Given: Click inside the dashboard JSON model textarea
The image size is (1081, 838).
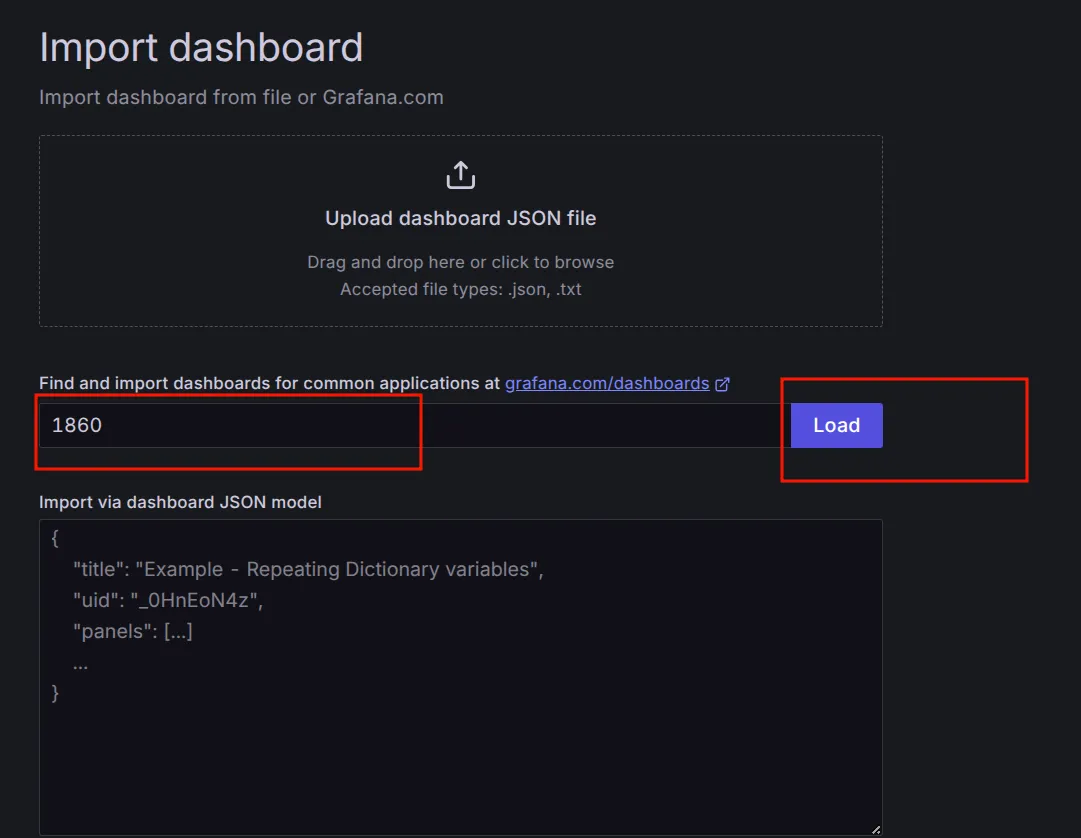Looking at the screenshot, I should (x=461, y=677).
